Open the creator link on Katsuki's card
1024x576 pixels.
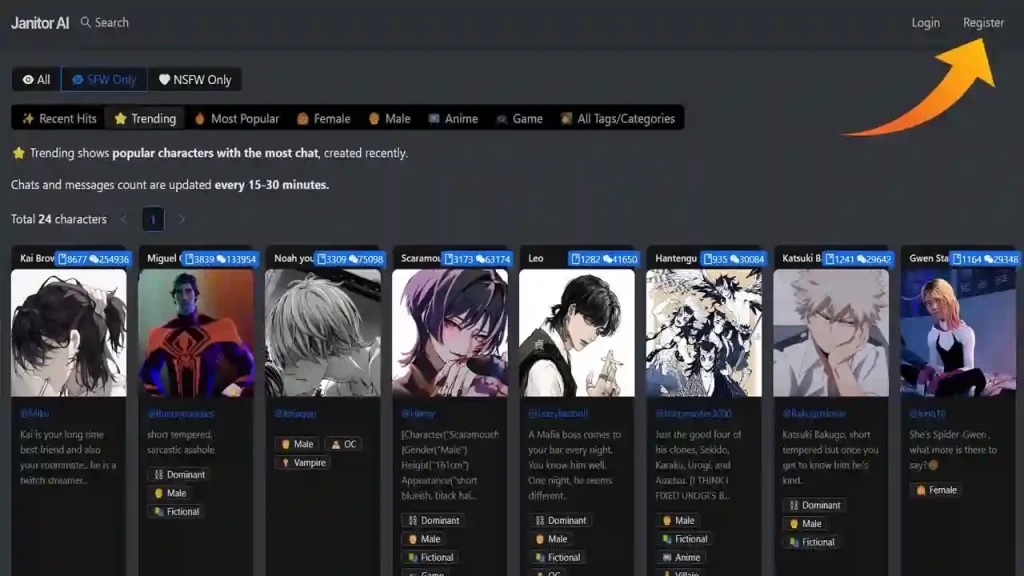pos(814,413)
